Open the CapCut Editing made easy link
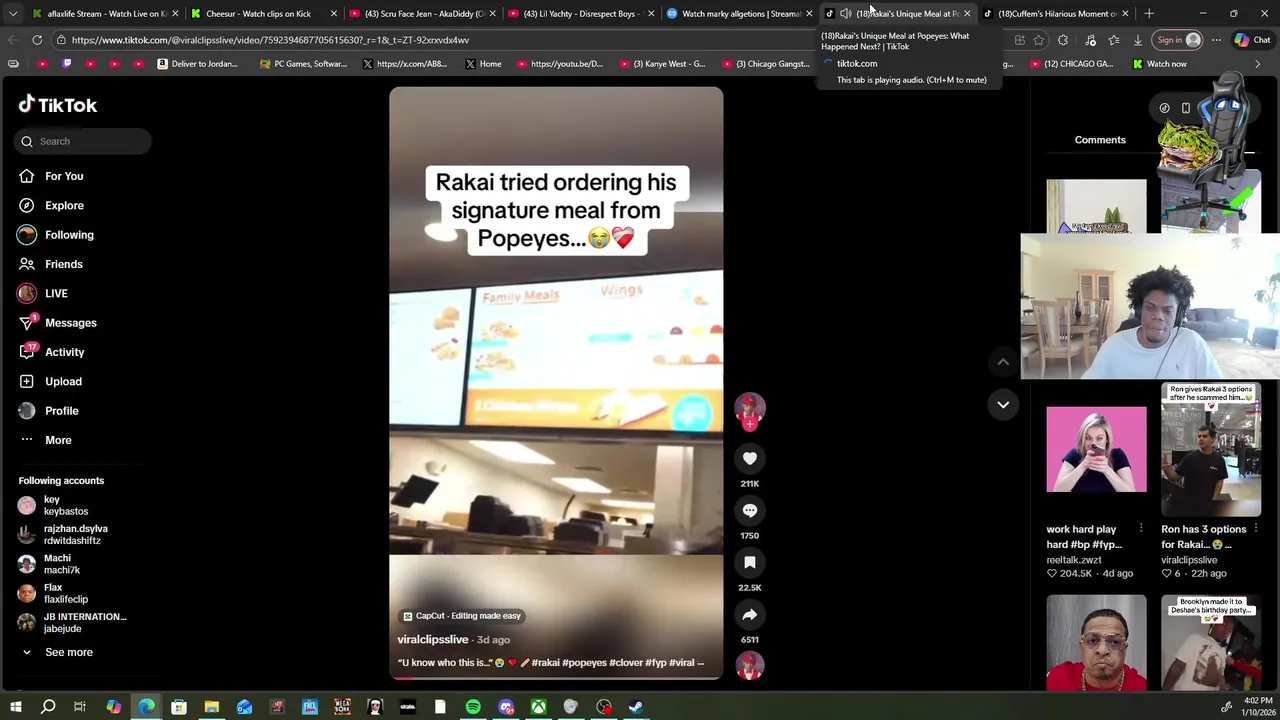Viewport: 1280px width, 720px height. pyautogui.click(x=462, y=616)
